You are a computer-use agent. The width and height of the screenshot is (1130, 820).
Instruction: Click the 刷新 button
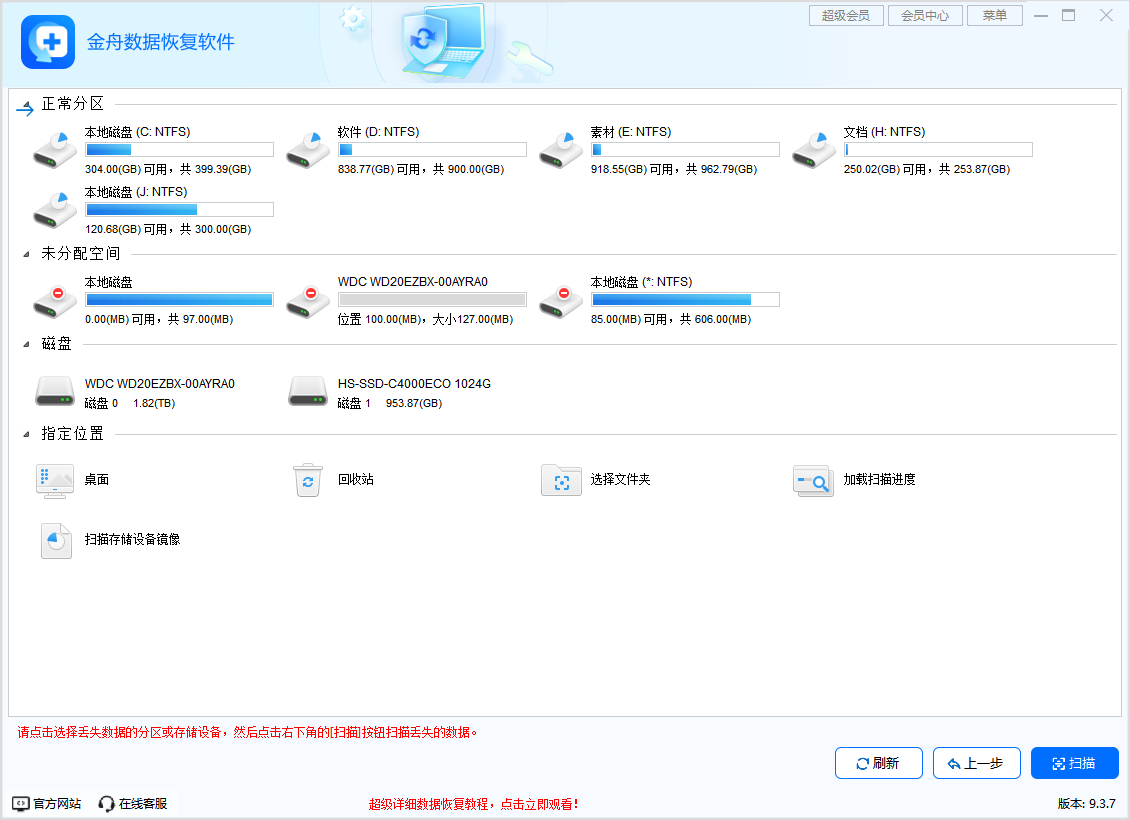point(878,763)
